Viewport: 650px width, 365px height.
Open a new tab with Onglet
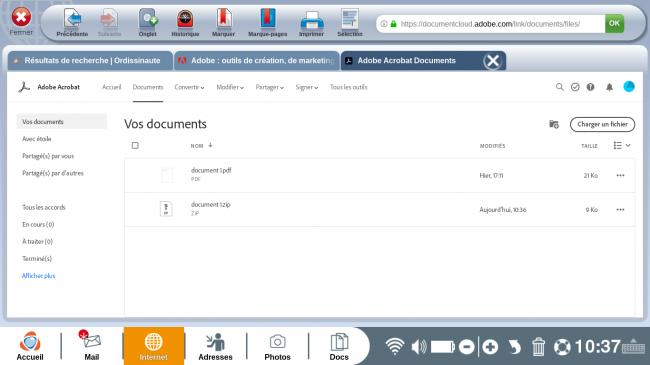click(x=148, y=22)
